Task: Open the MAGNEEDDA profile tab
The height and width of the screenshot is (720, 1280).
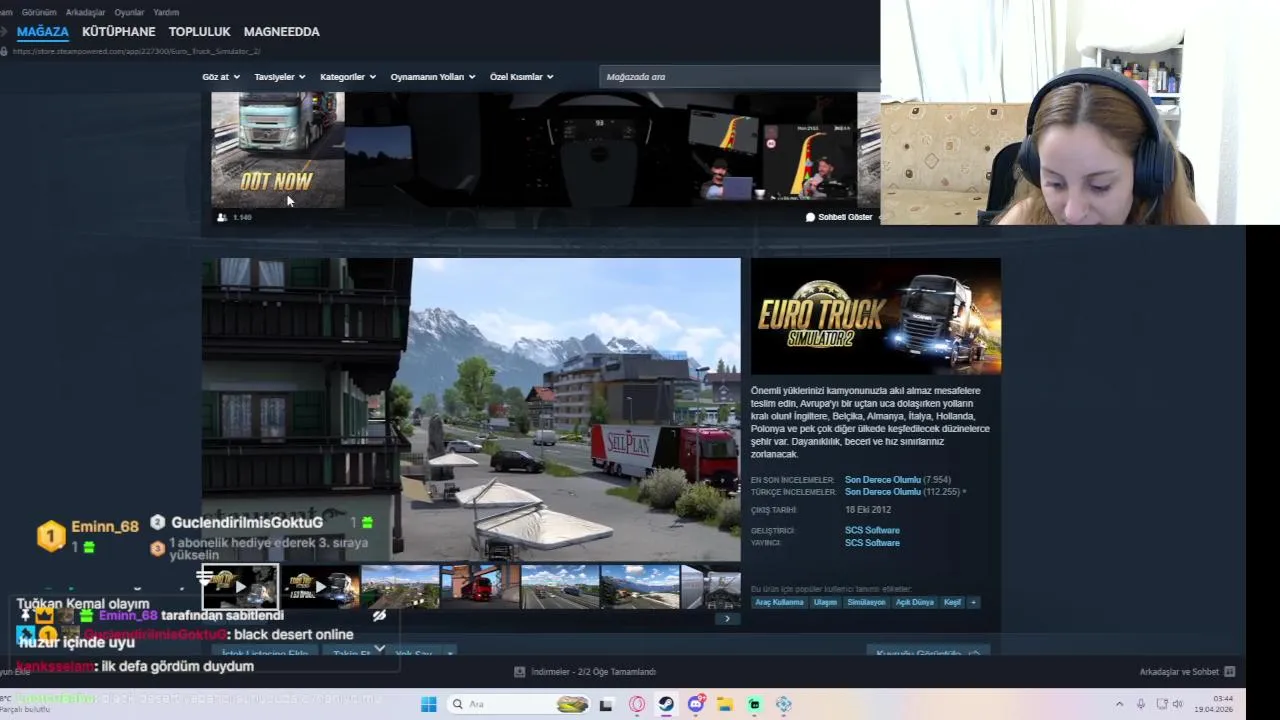Action: pyautogui.click(x=282, y=31)
